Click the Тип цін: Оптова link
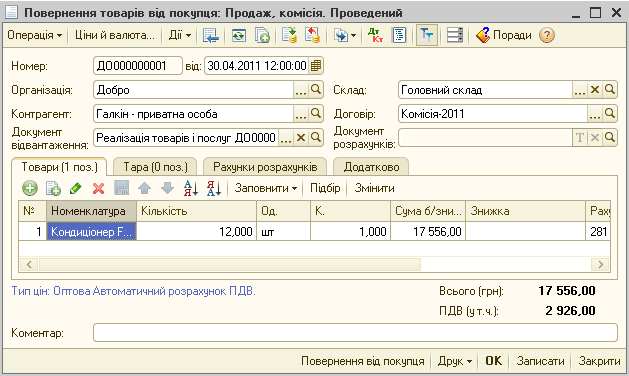629x376 pixels. [133, 291]
